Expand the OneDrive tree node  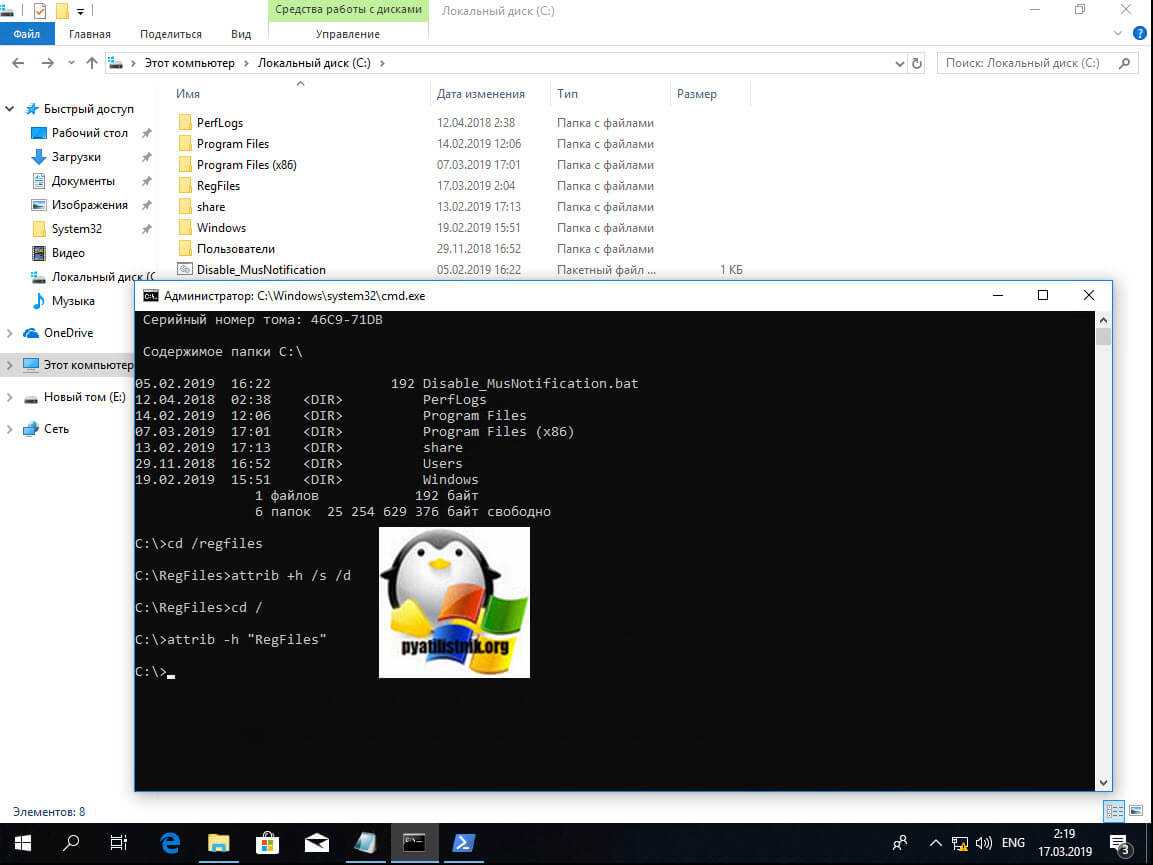tap(10, 333)
